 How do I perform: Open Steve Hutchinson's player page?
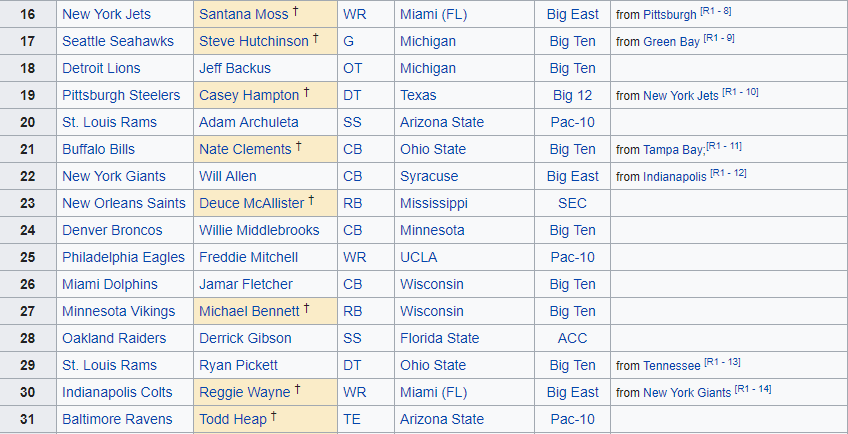coord(253,42)
